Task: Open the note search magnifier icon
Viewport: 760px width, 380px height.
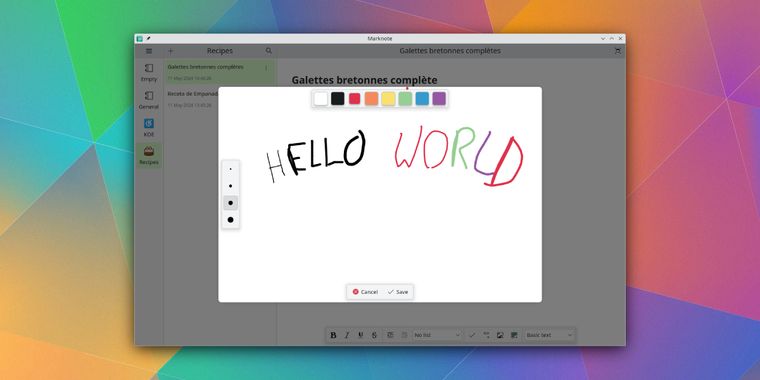Action: point(269,51)
